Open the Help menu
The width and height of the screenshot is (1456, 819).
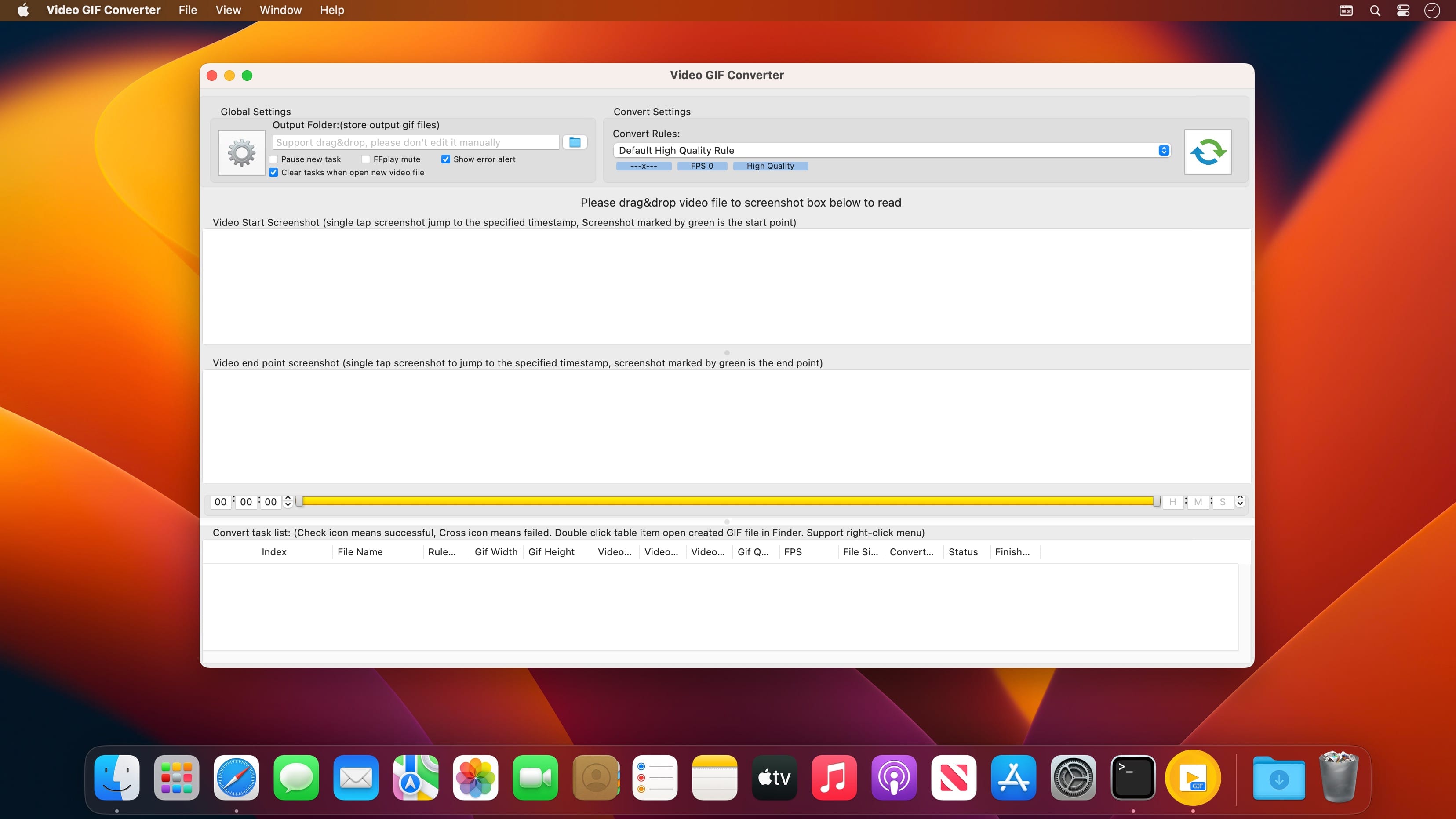tap(332, 10)
